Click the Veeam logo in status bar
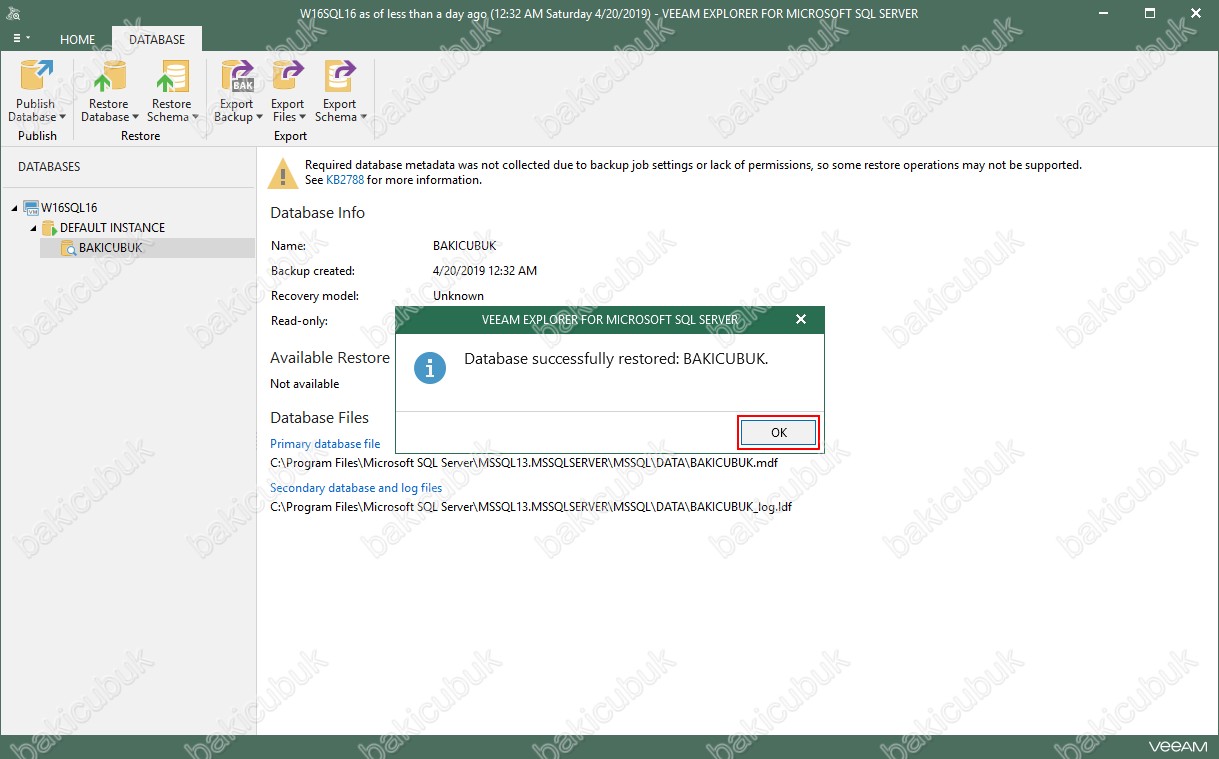The image size is (1219, 759). 1178,747
